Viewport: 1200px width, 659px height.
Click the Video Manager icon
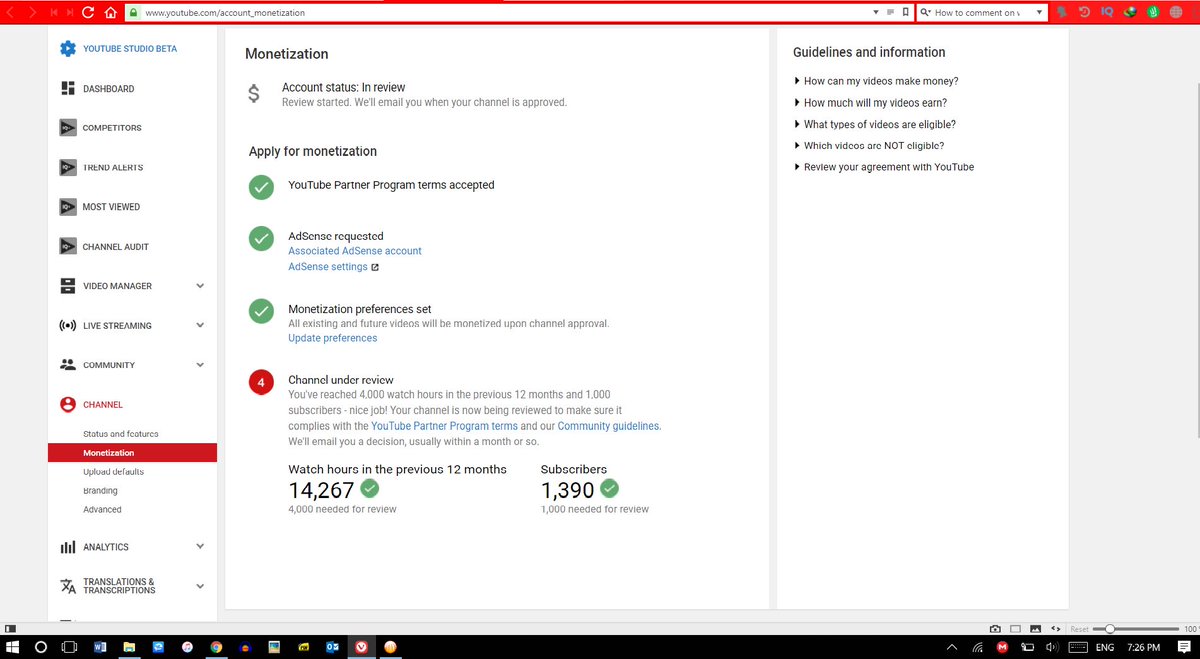point(68,286)
